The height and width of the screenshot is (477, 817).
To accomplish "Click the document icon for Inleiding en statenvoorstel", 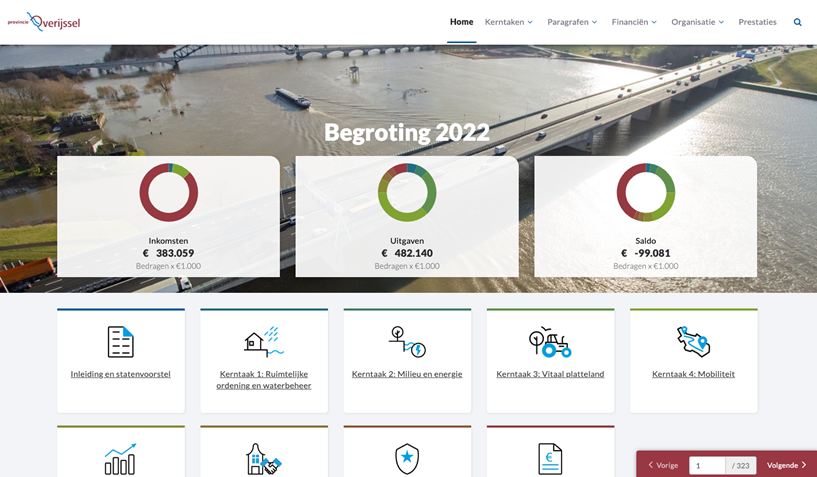I will pos(120,342).
